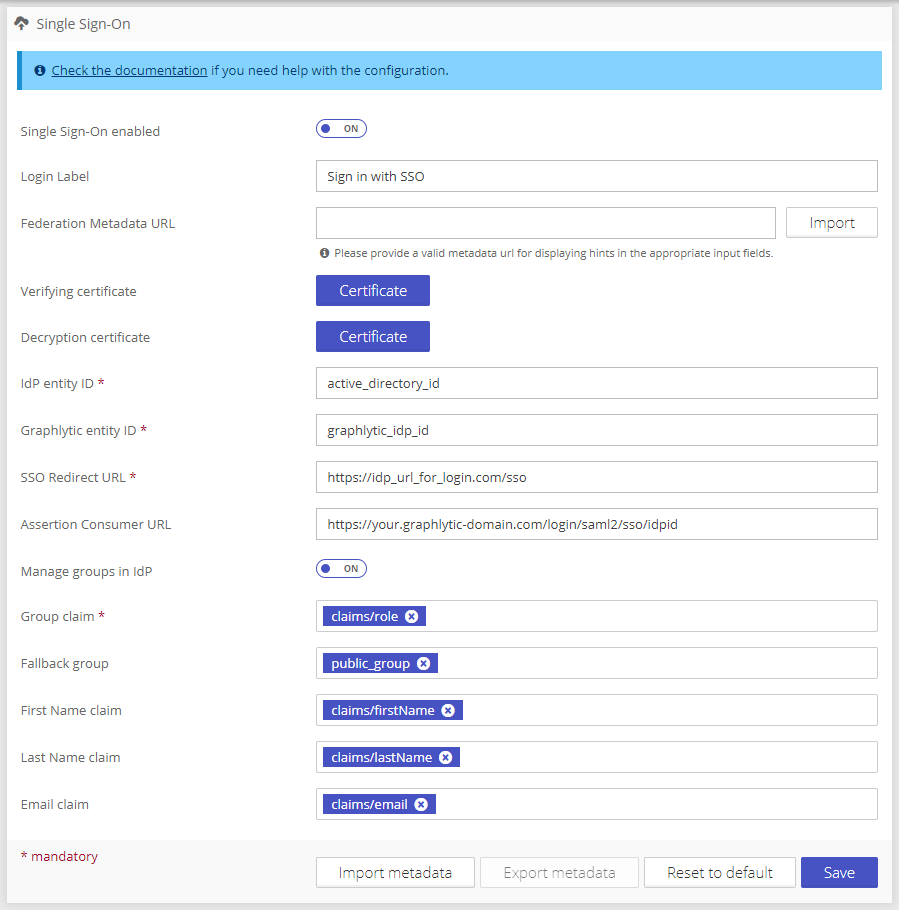Viewport: 899px width, 910px height.
Task: Save the SSO configuration
Action: (x=838, y=873)
